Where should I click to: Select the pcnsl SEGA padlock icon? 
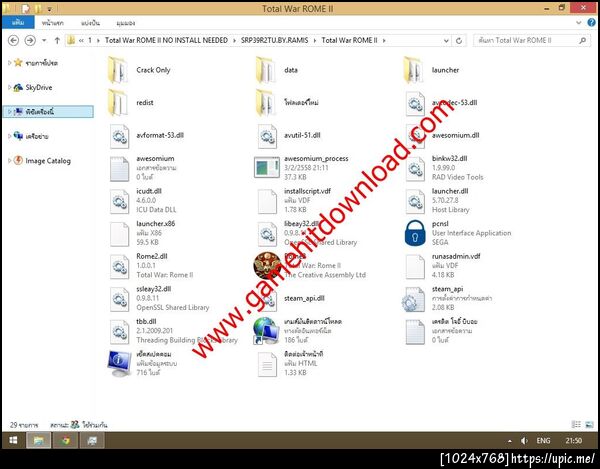coord(415,233)
